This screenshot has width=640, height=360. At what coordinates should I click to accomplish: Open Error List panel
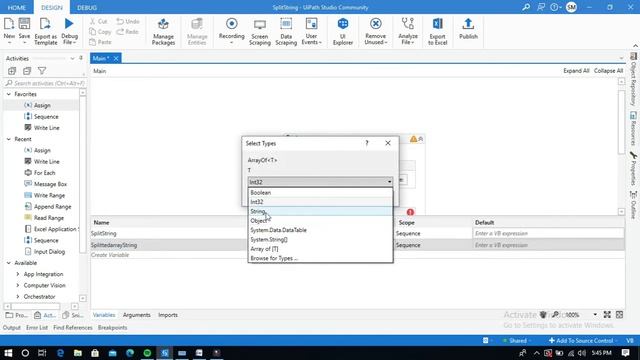click(37, 327)
